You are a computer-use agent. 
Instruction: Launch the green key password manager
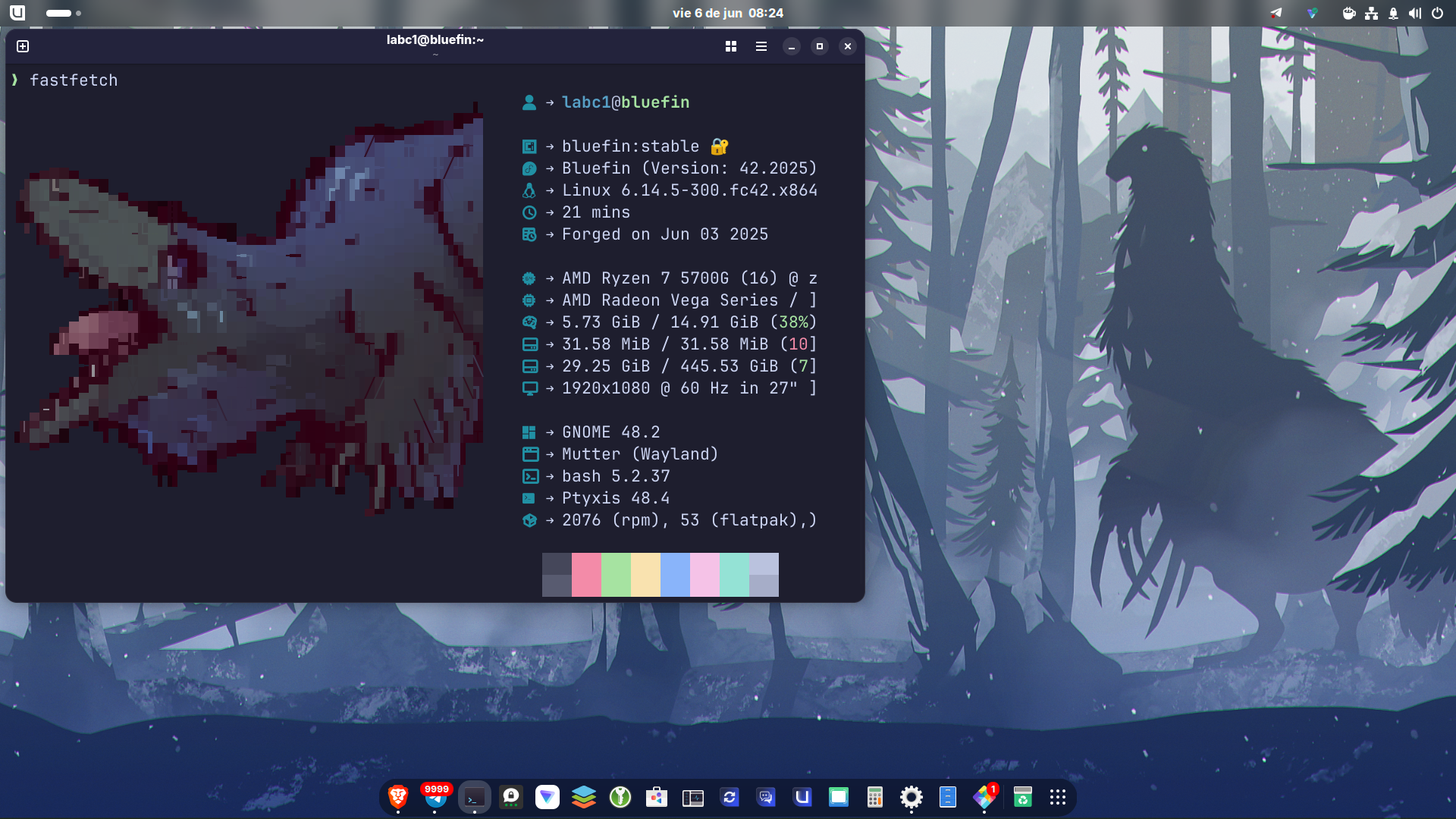620,797
